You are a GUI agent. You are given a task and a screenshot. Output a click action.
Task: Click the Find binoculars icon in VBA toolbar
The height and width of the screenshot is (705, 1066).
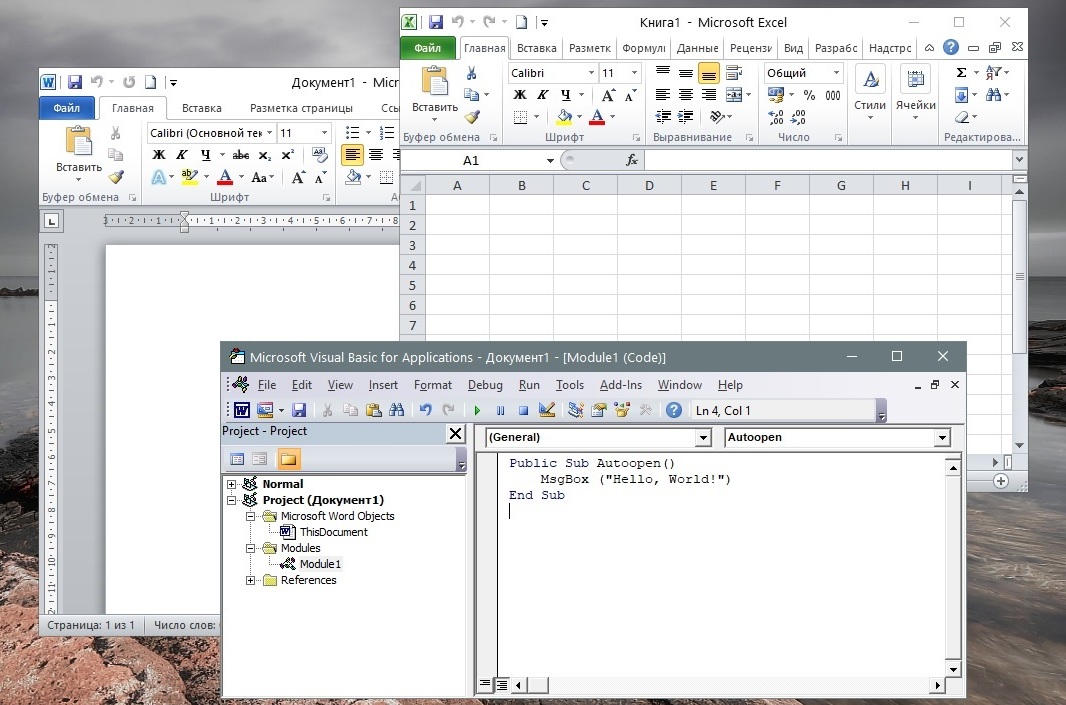click(x=396, y=410)
